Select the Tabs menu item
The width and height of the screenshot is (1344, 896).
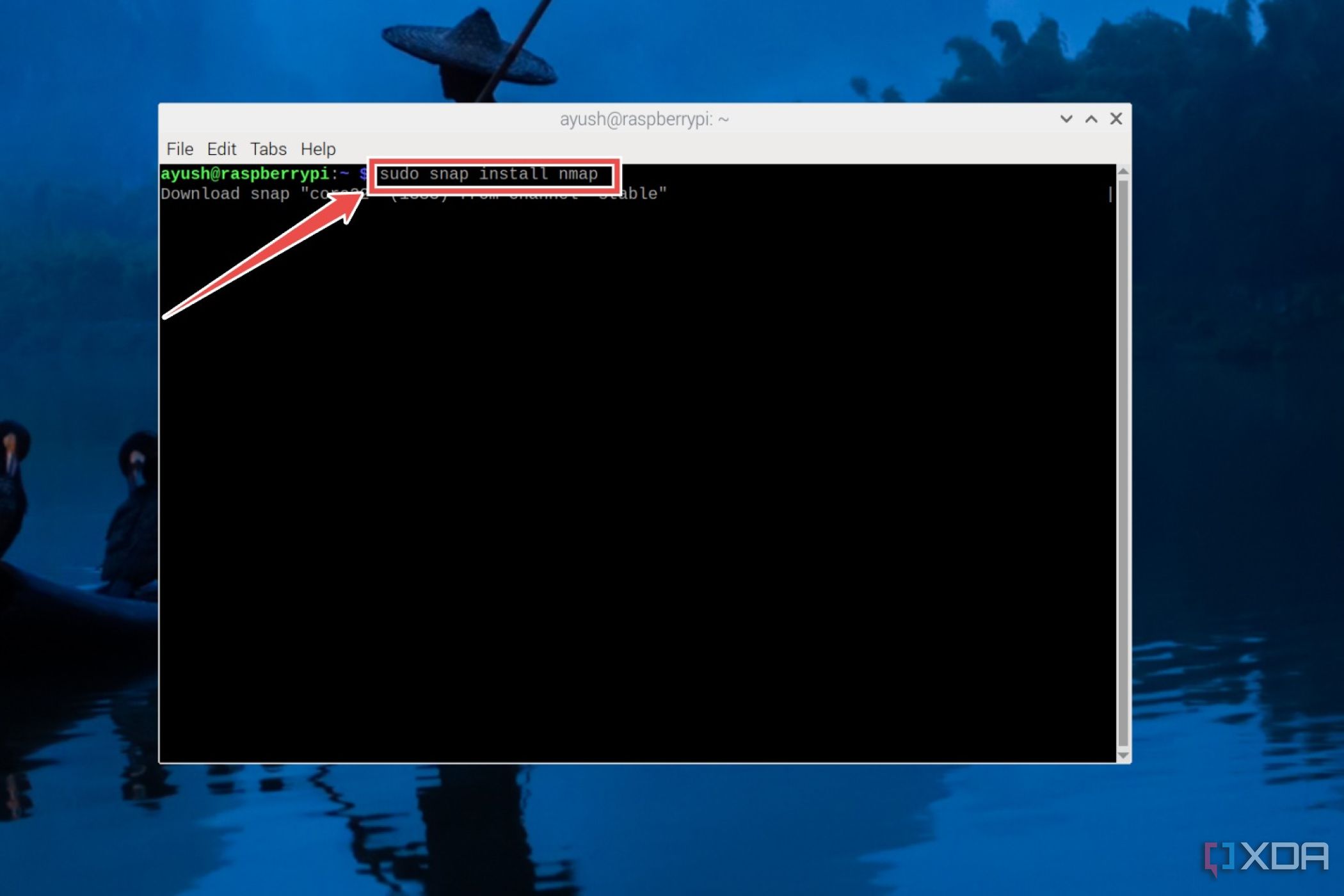coord(268,149)
